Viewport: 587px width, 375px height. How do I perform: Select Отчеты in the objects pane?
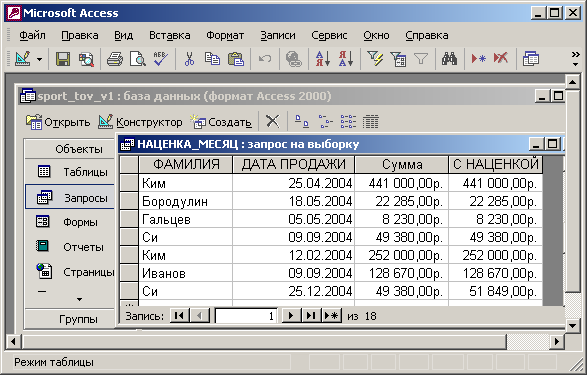coord(70,247)
